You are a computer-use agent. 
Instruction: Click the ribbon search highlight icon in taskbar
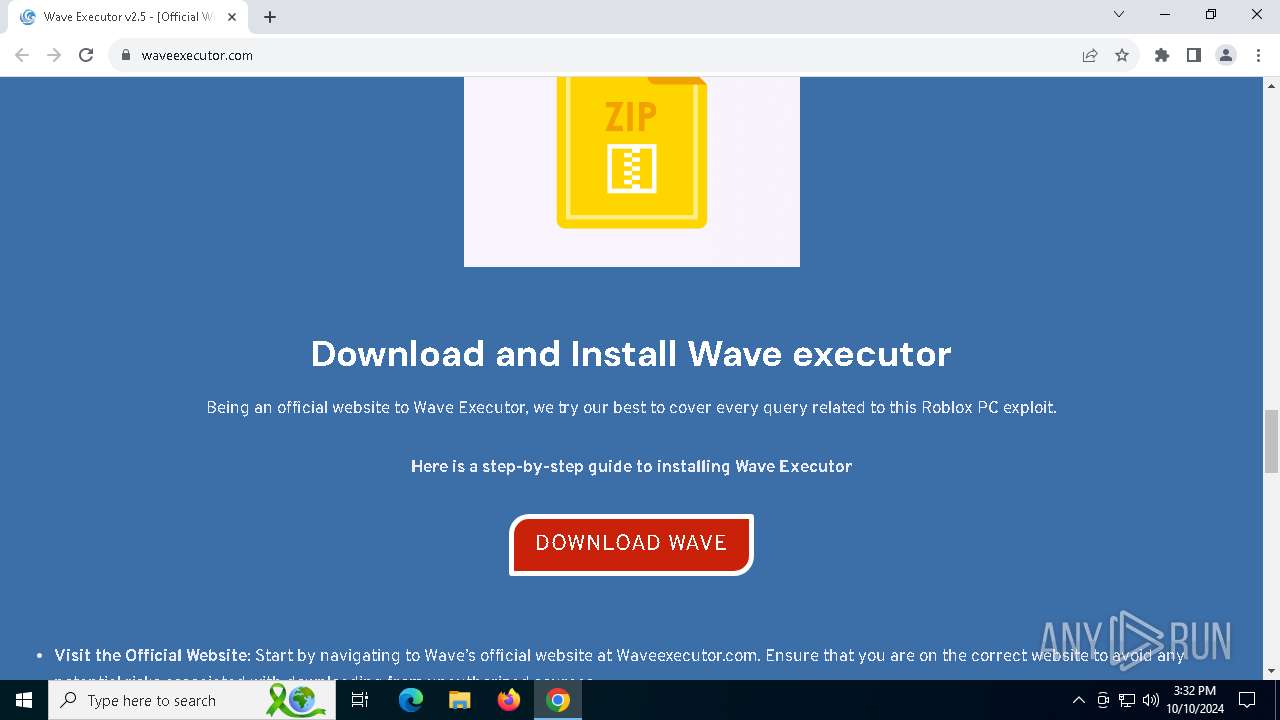(297, 700)
